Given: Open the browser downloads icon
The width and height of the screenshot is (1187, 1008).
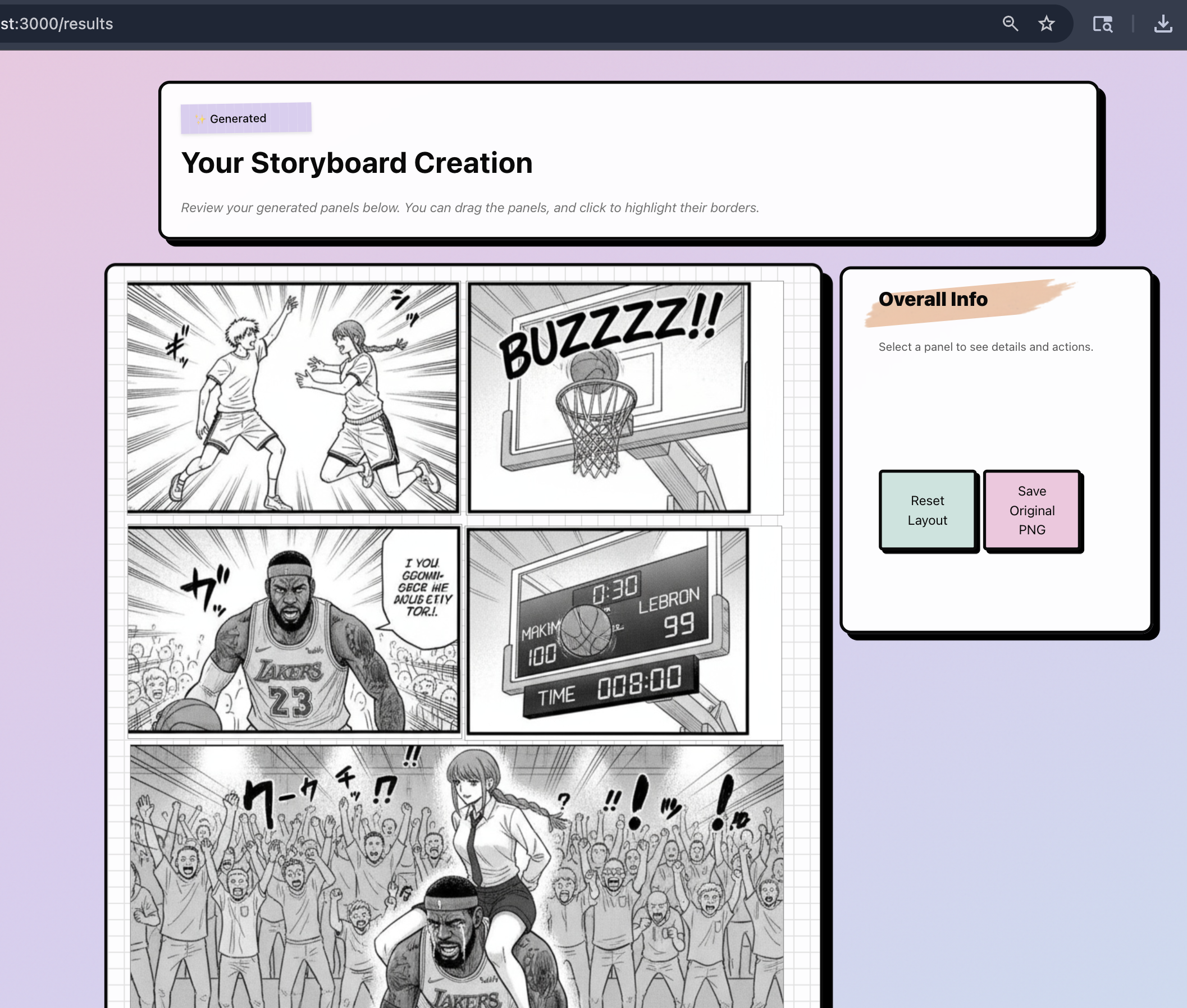Looking at the screenshot, I should 1163,24.
